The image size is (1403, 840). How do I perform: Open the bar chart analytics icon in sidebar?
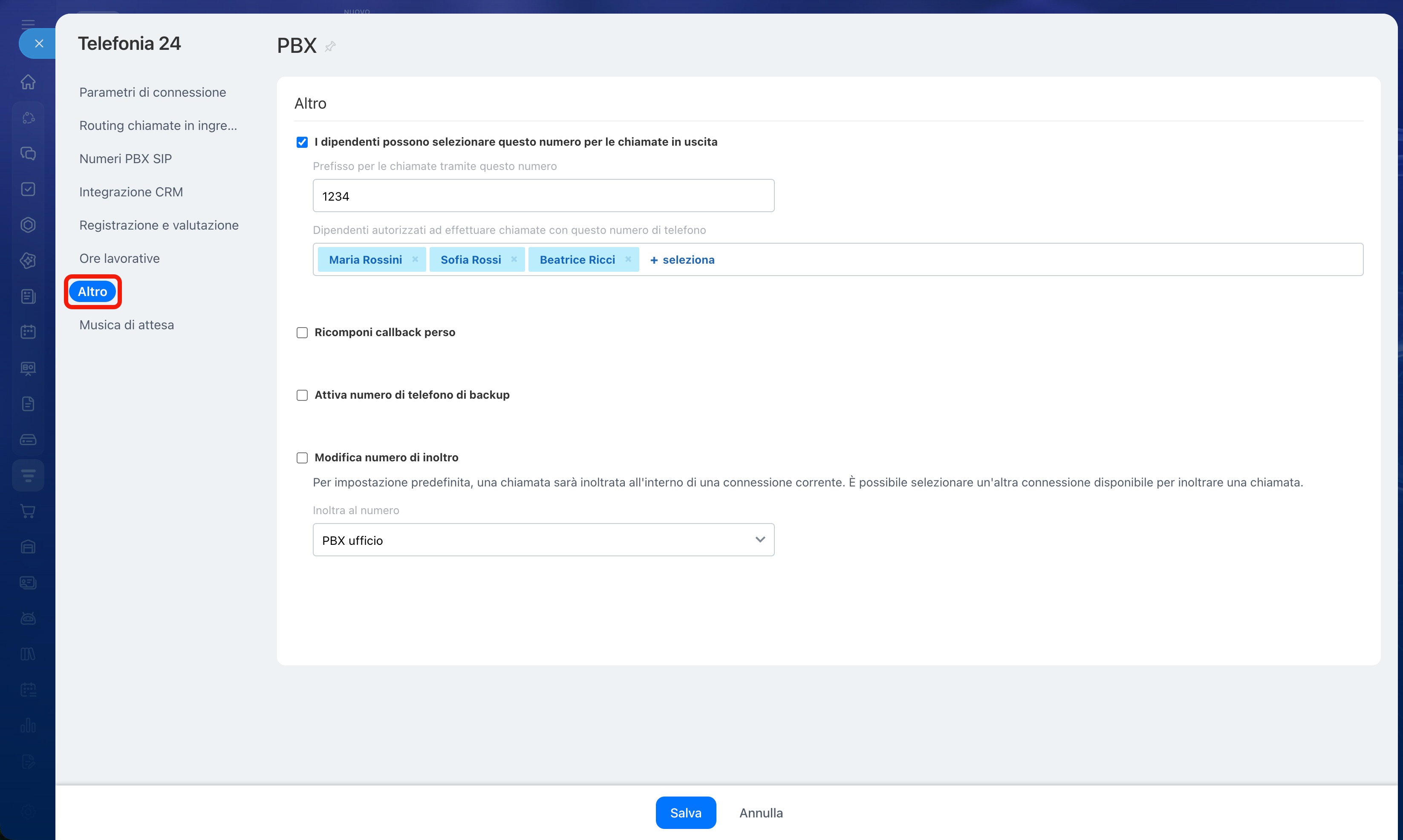click(28, 725)
